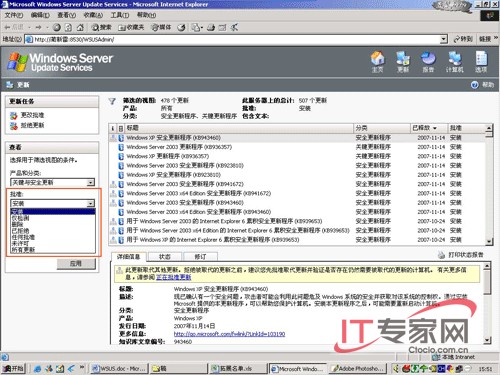
Task: Click the 更改批准 link
Action: point(32,115)
